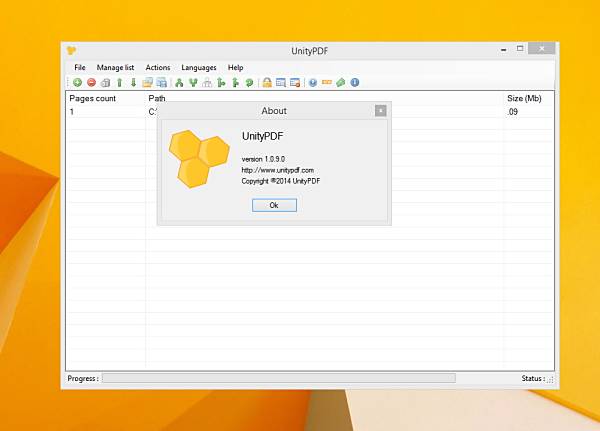Close the About dialog with its X
This screenshot has width=600, height=431.
pyautogui.click(x=380, y=111)
